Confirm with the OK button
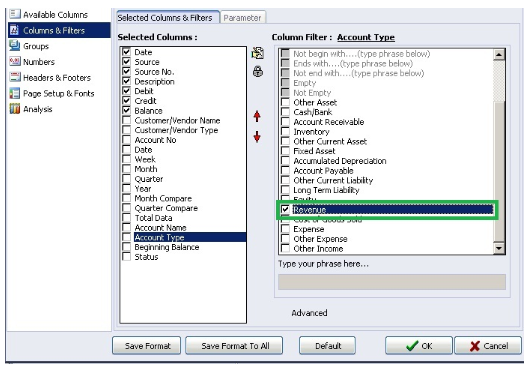This screenshot has height=373, width=526. (x=419, y=345)
